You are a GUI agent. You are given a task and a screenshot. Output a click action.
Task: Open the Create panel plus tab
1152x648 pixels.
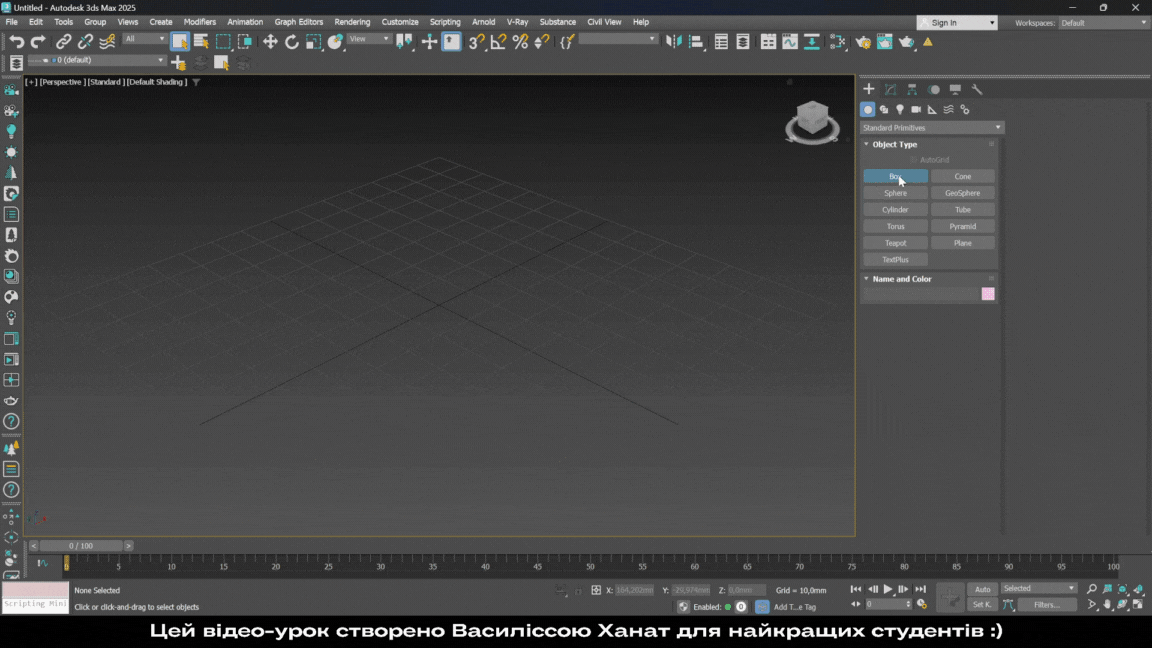(x=868, y=89)
